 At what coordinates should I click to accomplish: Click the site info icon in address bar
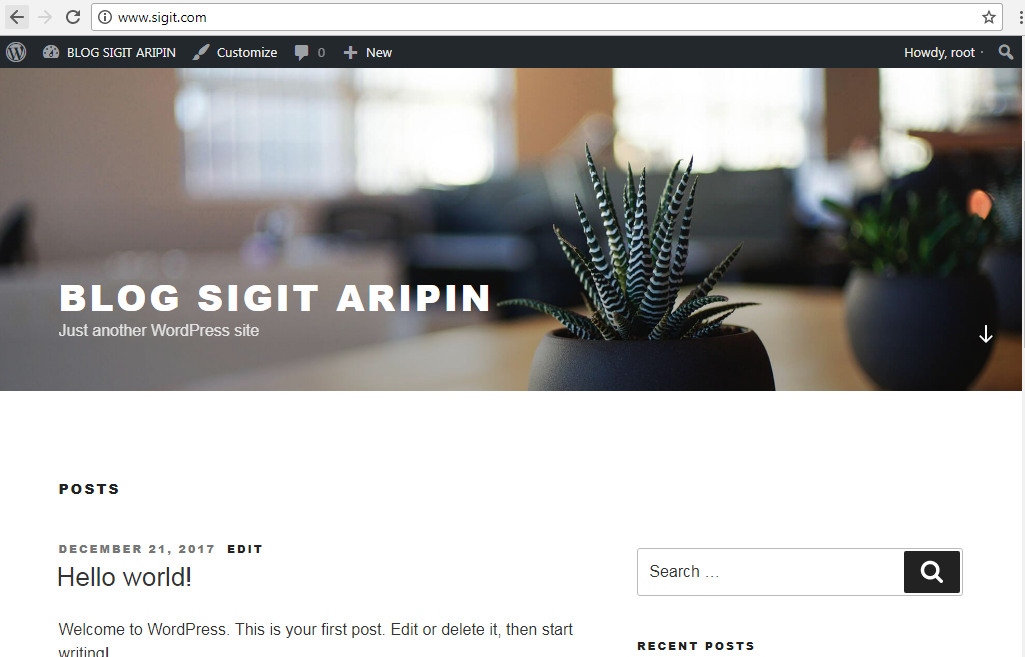[x=105, y=18]
